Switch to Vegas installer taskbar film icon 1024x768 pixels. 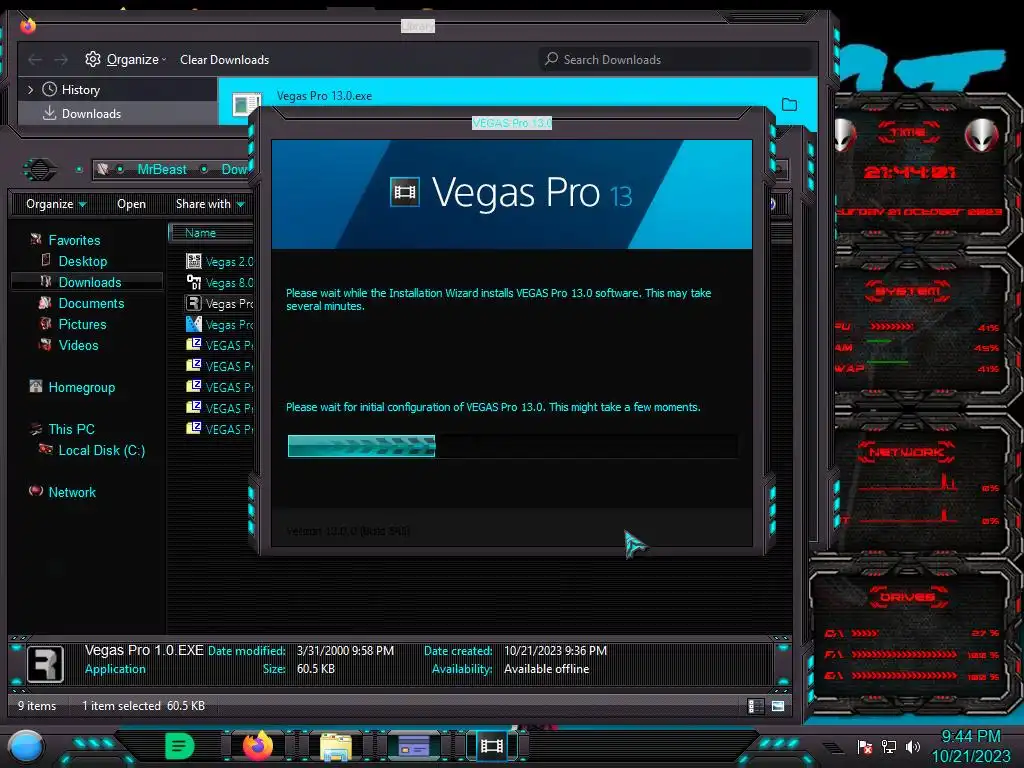tap(492, 746)
